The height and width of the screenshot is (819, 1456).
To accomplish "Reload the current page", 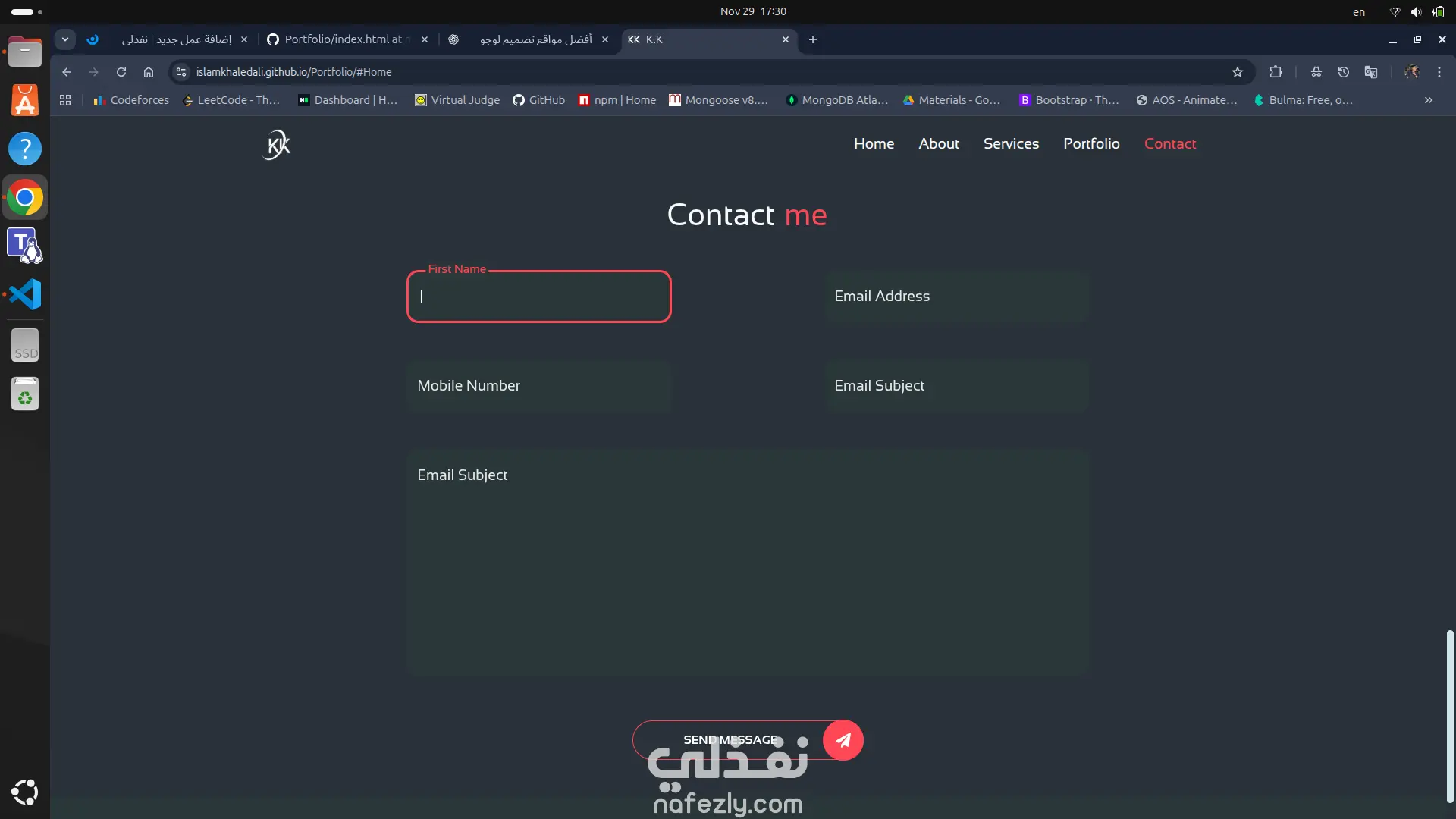I will coord(121,72).
